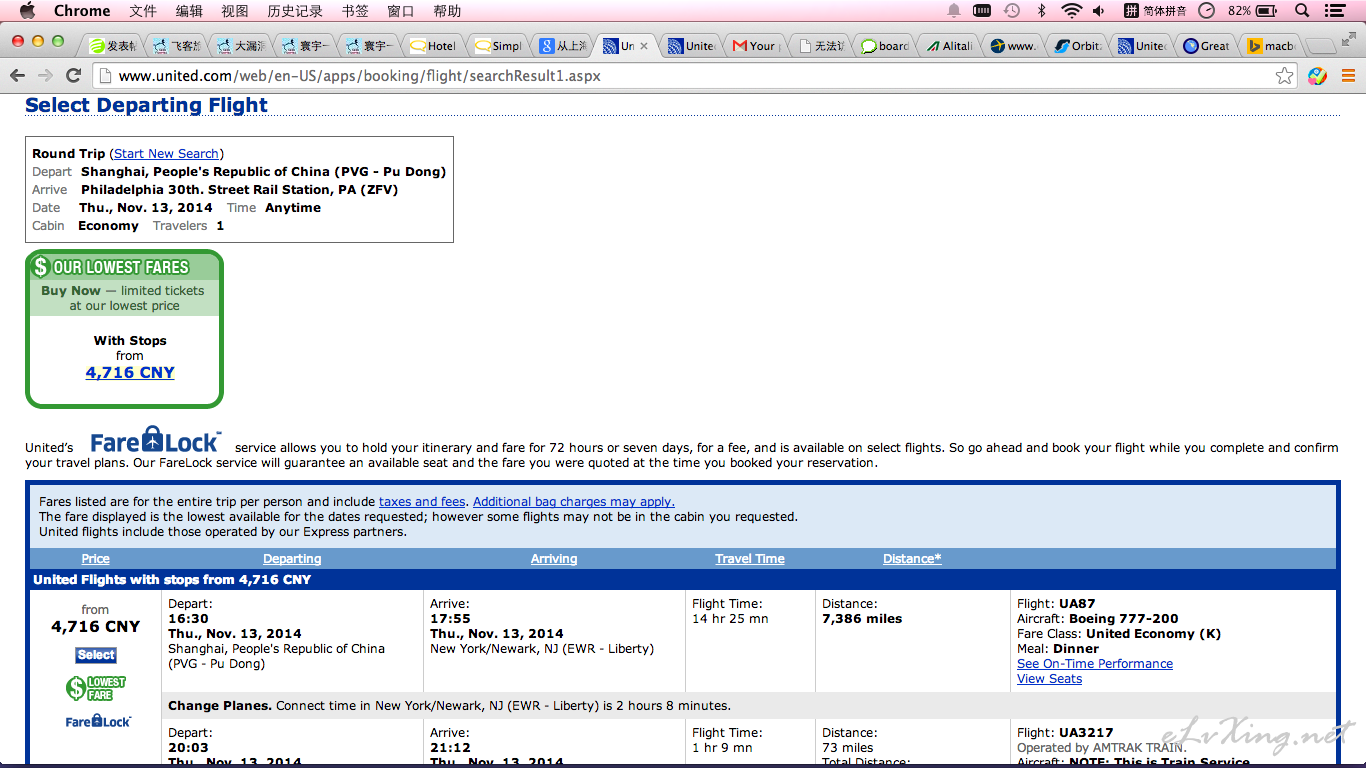Sort results by Departing column

(292, 559)
